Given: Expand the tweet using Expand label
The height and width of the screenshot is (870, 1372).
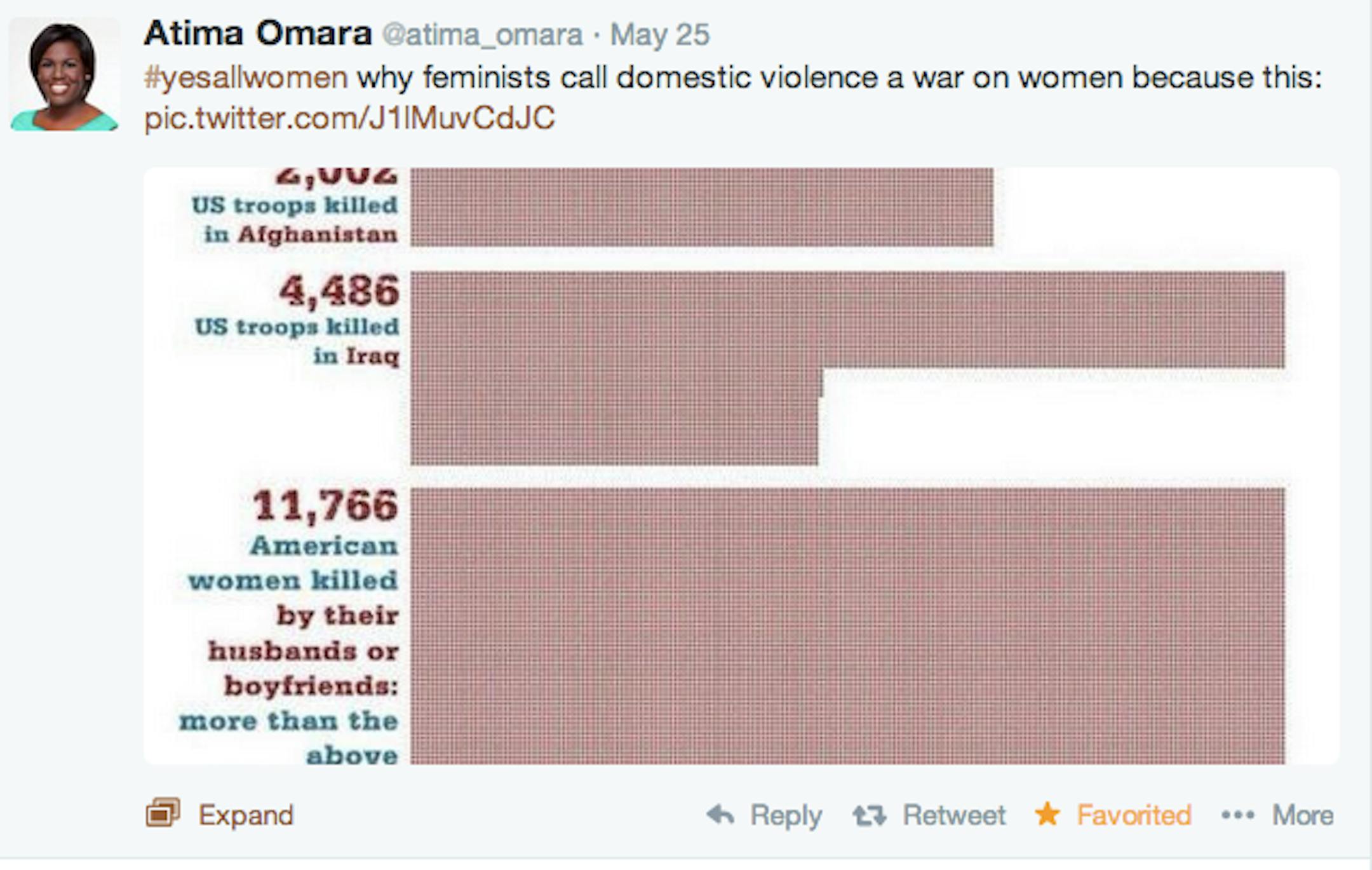Looking at the screenshot, I should 246,815.
